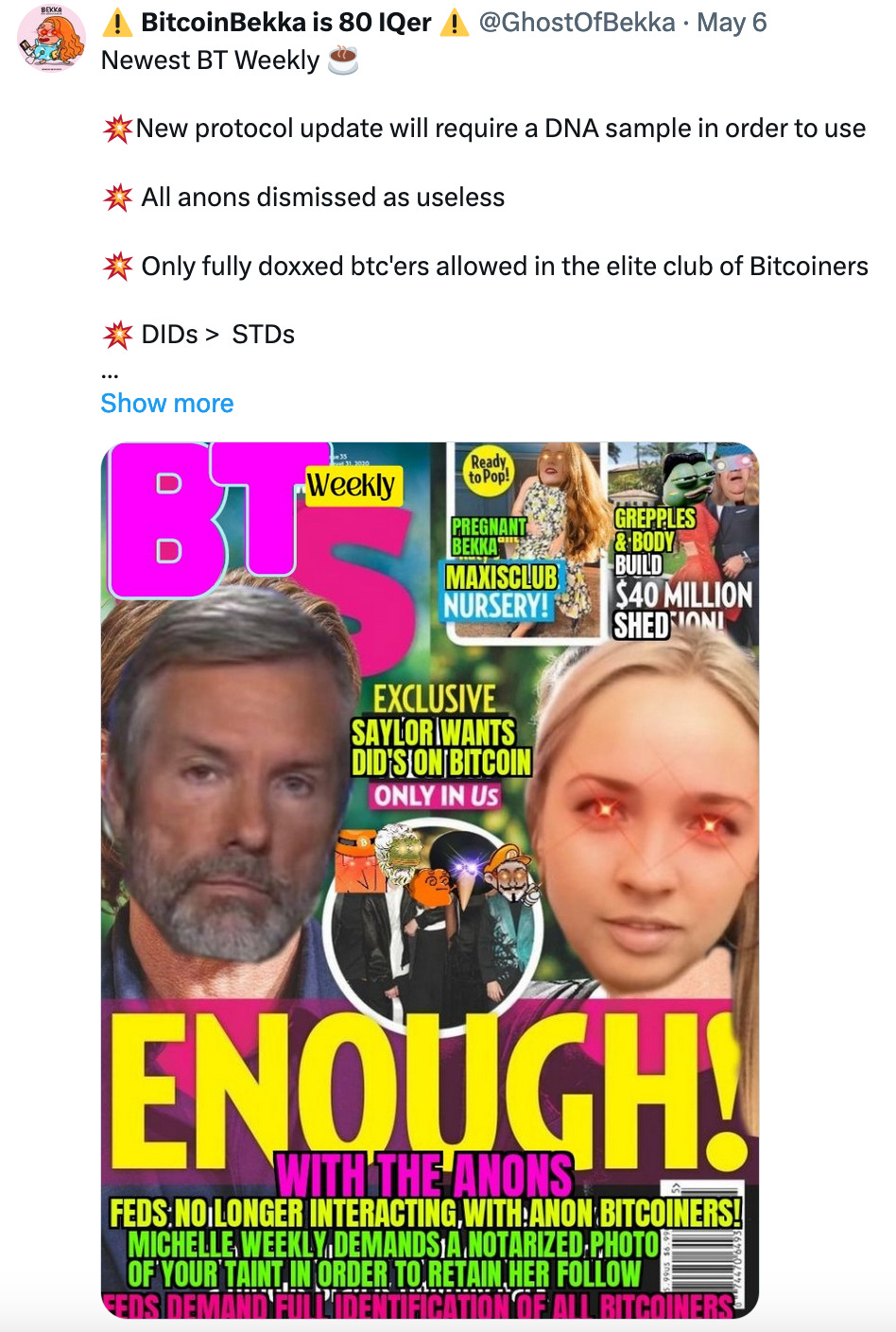Click the coffee cup emoji after BT Weekly
Image resolution: width=896 pixels, height=1332 pixels.
[x=343, y=61]
